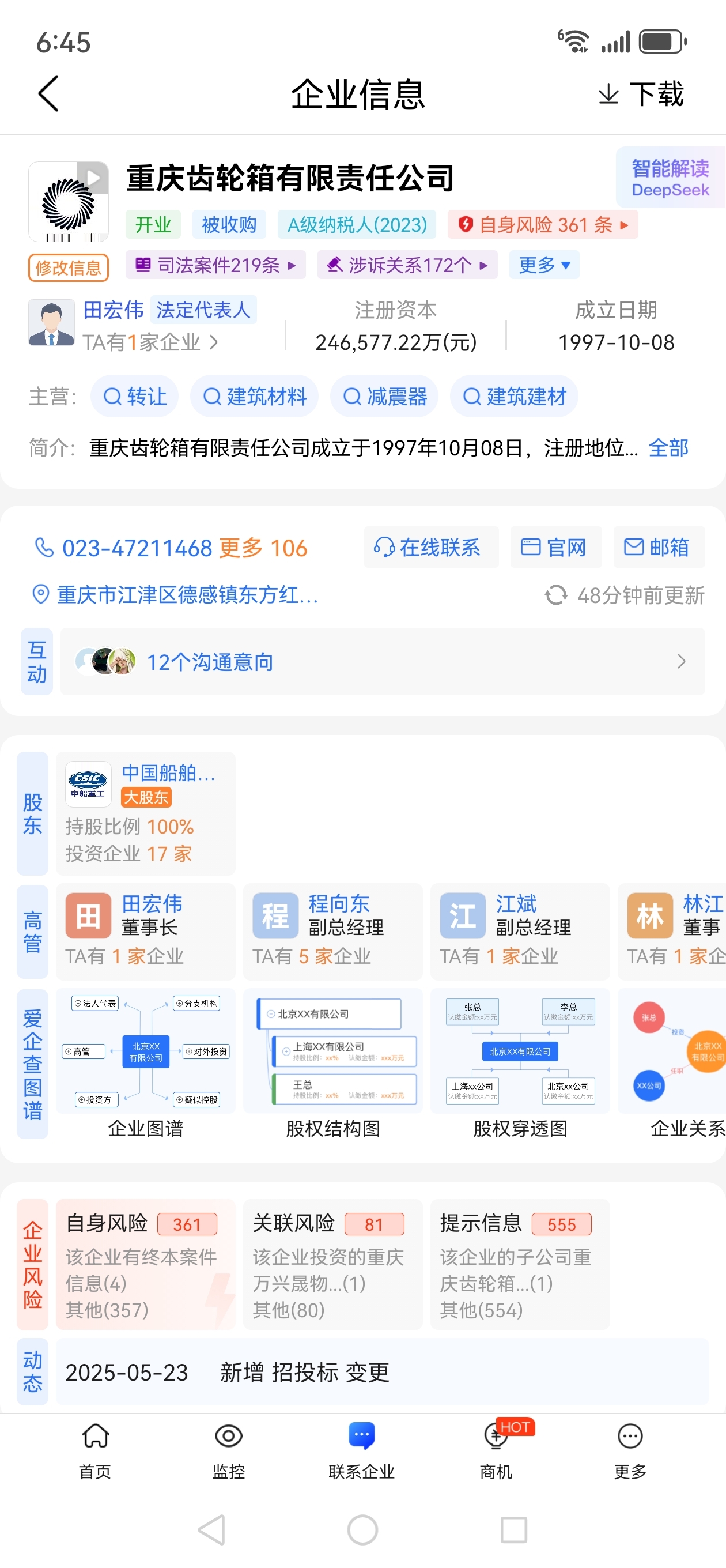Open legal representative 田宏伟 profile link
The width and height of the screenshot is (726, 1568).
pos(113,310)
